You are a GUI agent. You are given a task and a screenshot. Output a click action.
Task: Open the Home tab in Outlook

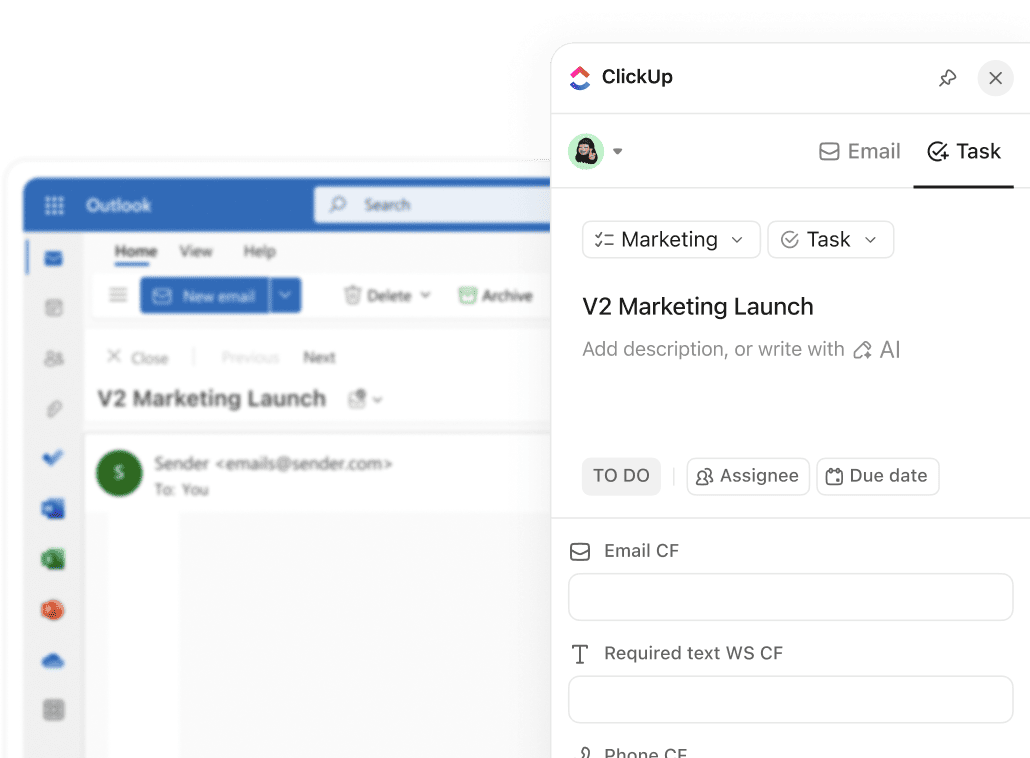click(136, 252)
